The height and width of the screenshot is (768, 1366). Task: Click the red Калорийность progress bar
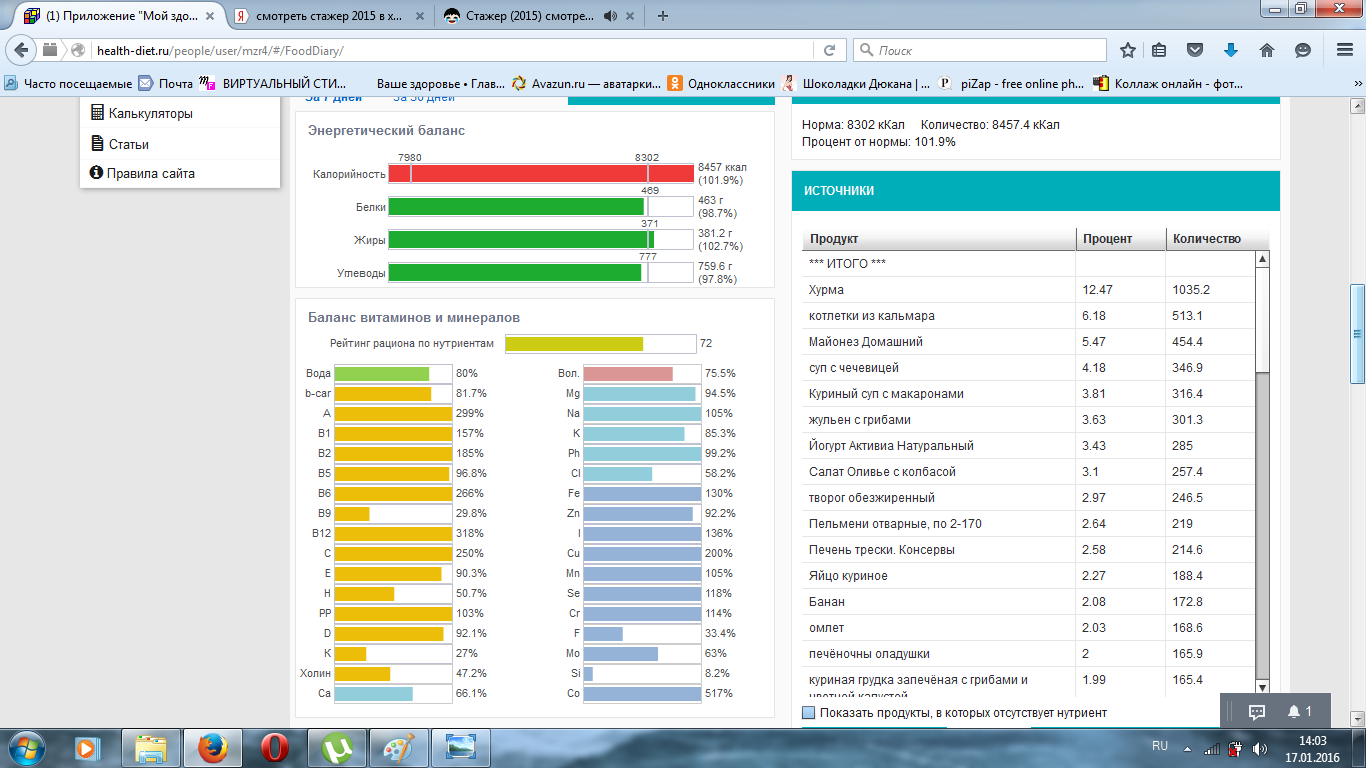tap(540, 174)
